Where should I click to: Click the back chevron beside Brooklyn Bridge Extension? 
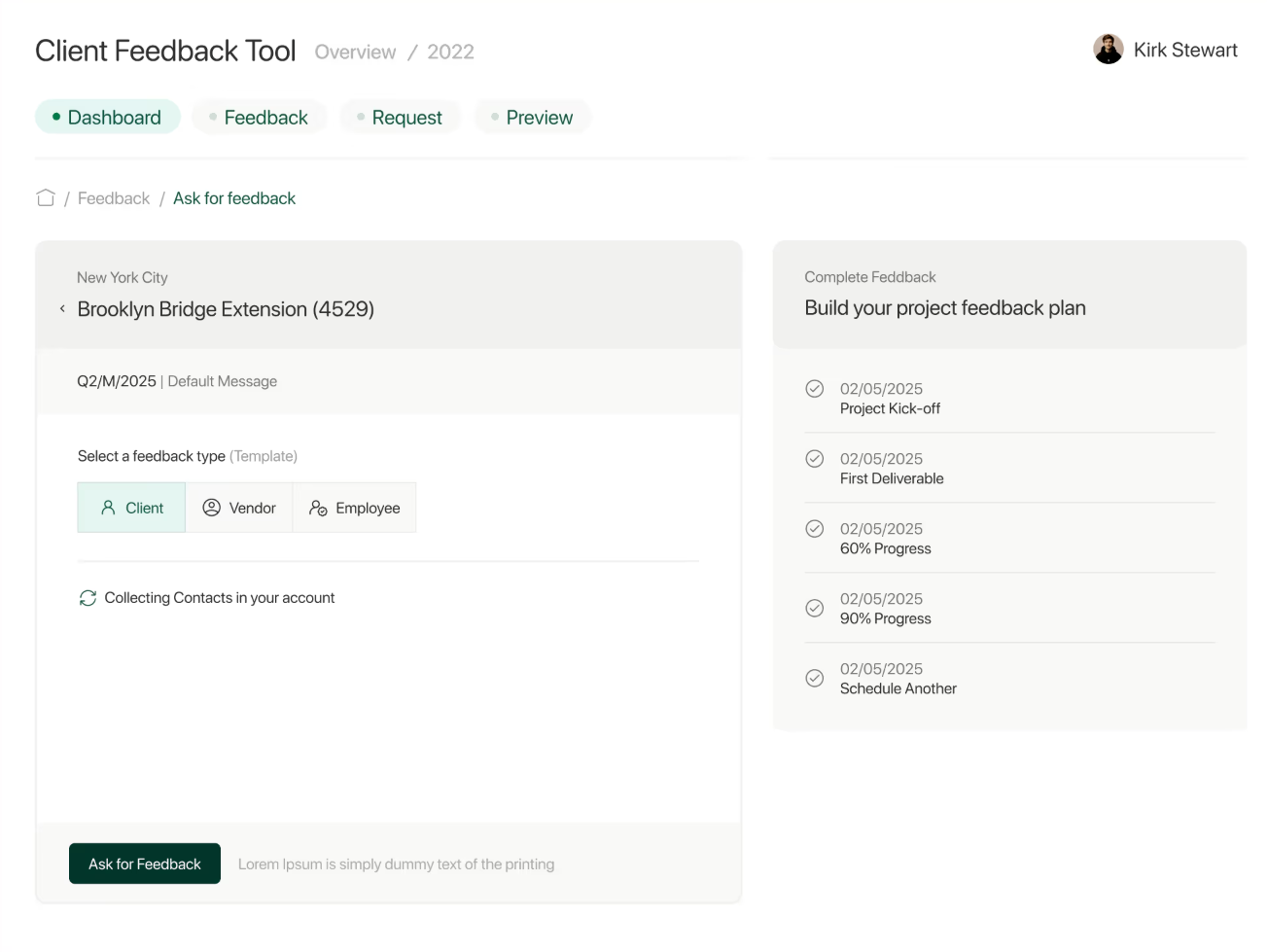tap(60, 308)
